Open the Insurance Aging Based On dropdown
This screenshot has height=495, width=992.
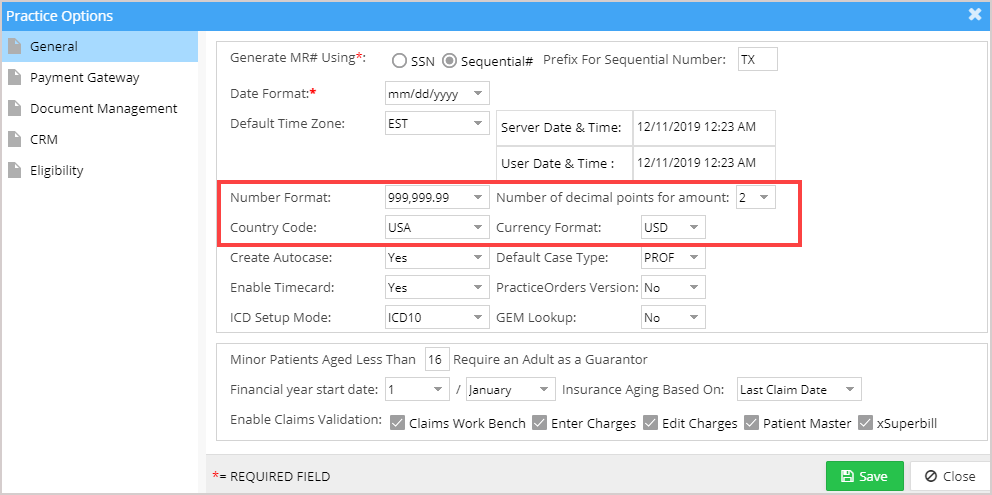coord(800,389)
